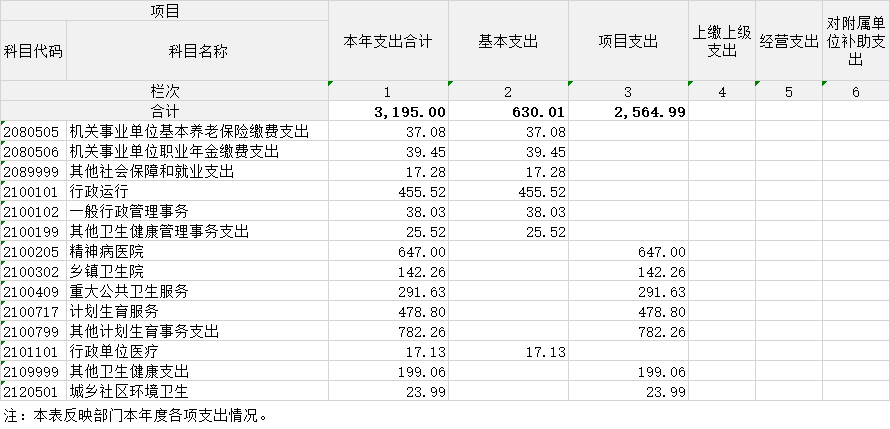The width and height of the screenshot is (890, 429).
Task: Click the 乡镇卫生院 cell
Action: pyautogui.click(x=197, y=271)
